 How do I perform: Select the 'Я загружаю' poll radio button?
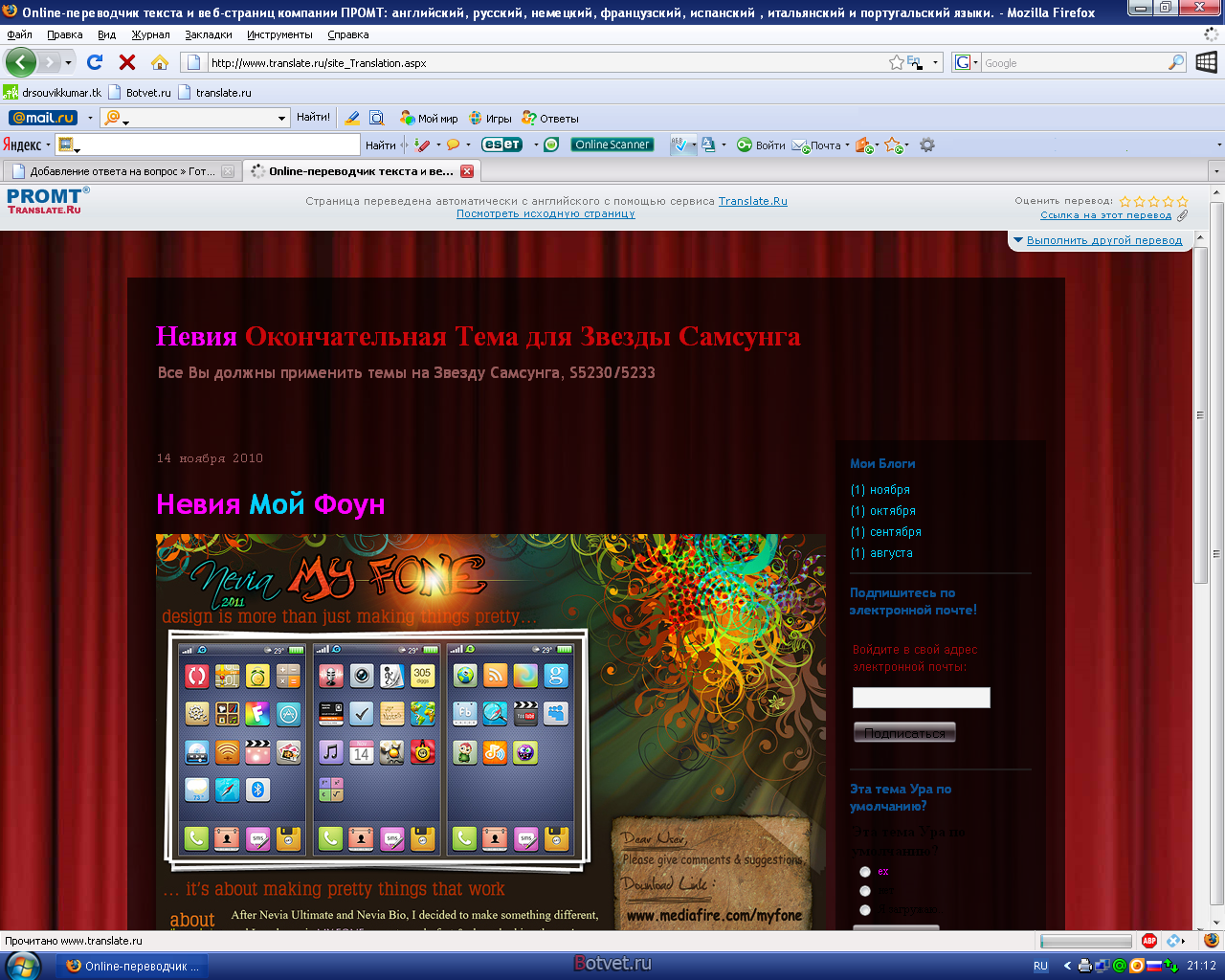(865, 909)
